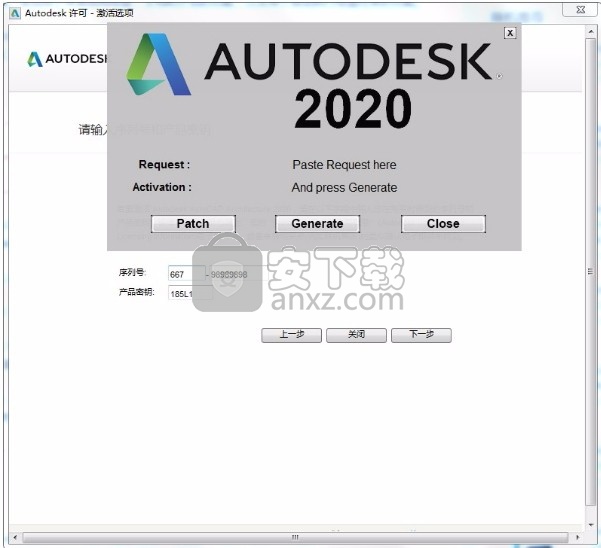
Task: Click the Generate button
Action: tap(317, 224)
